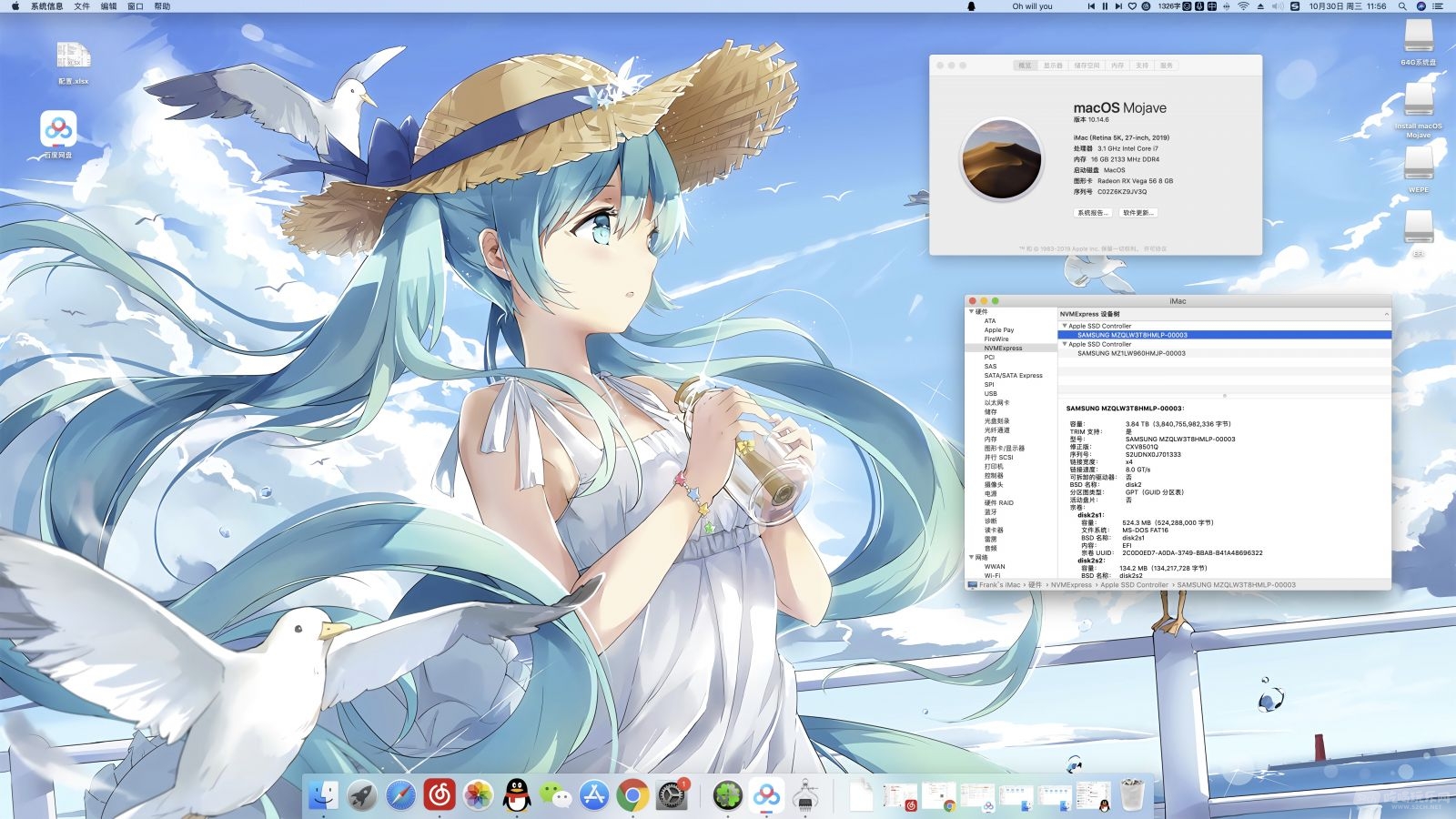Skip to next track in menu bar
The image size is (1456, 819).
[1118, 6]
